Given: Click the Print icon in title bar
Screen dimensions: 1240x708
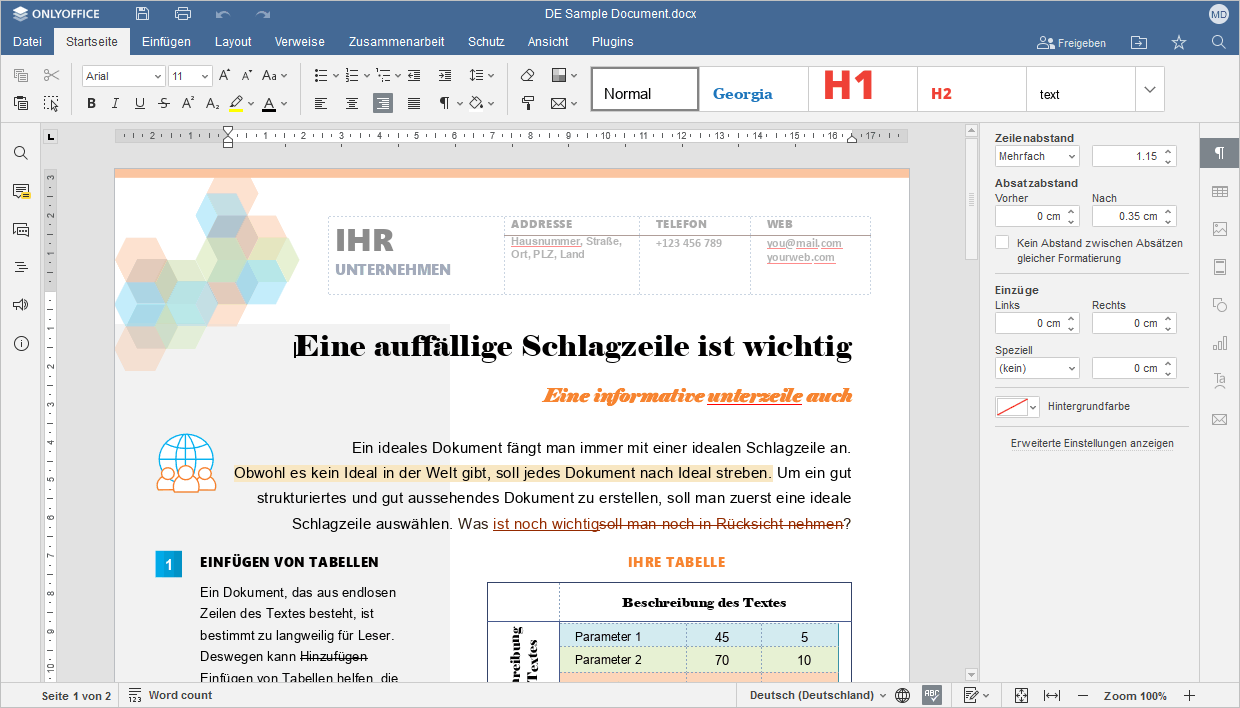Looking at the screenshot, I should (x=183, y=14).
